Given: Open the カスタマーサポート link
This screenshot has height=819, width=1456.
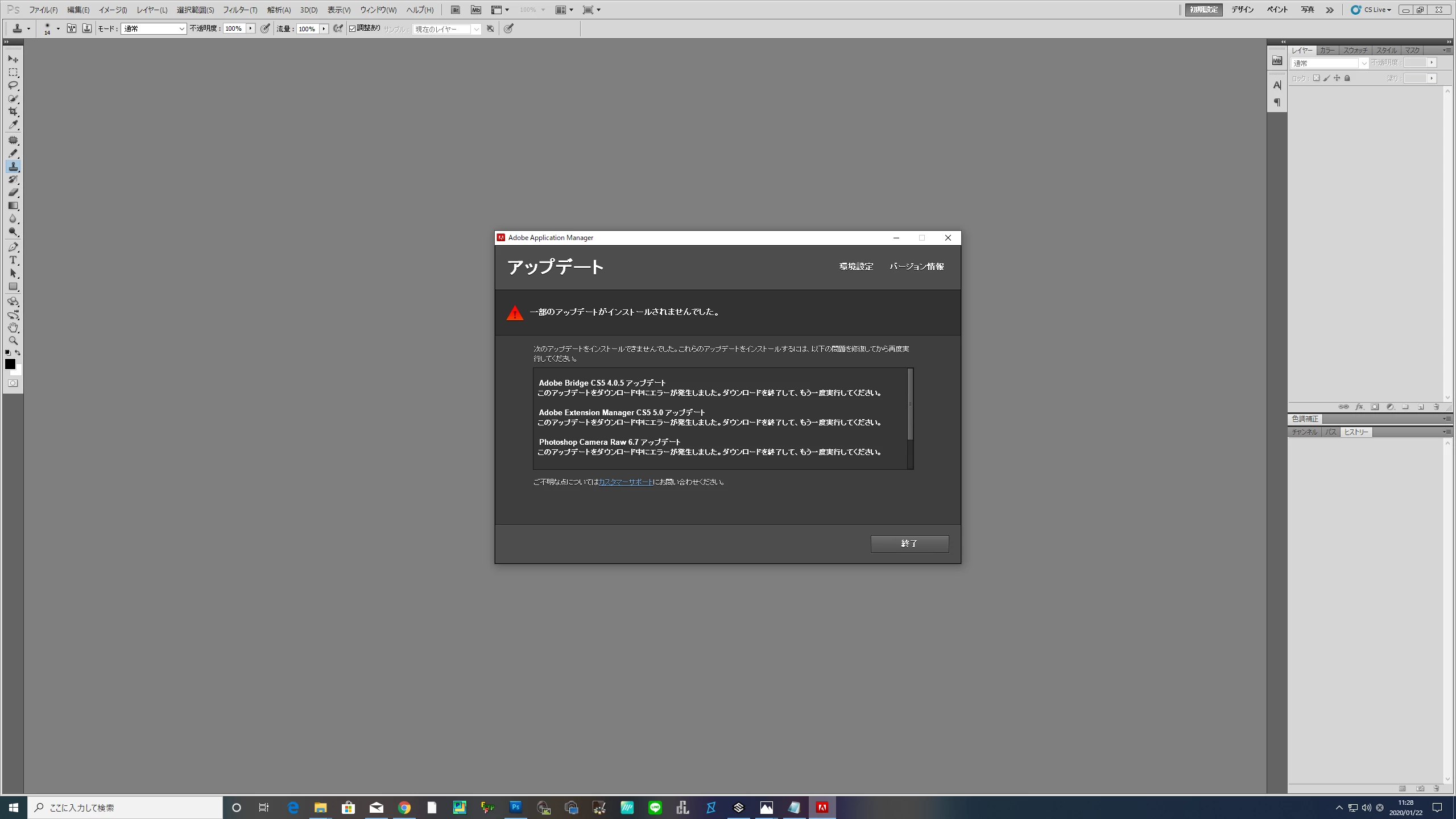Looking at the screenshot, I should pyautogui.click(x=626, y=482).
